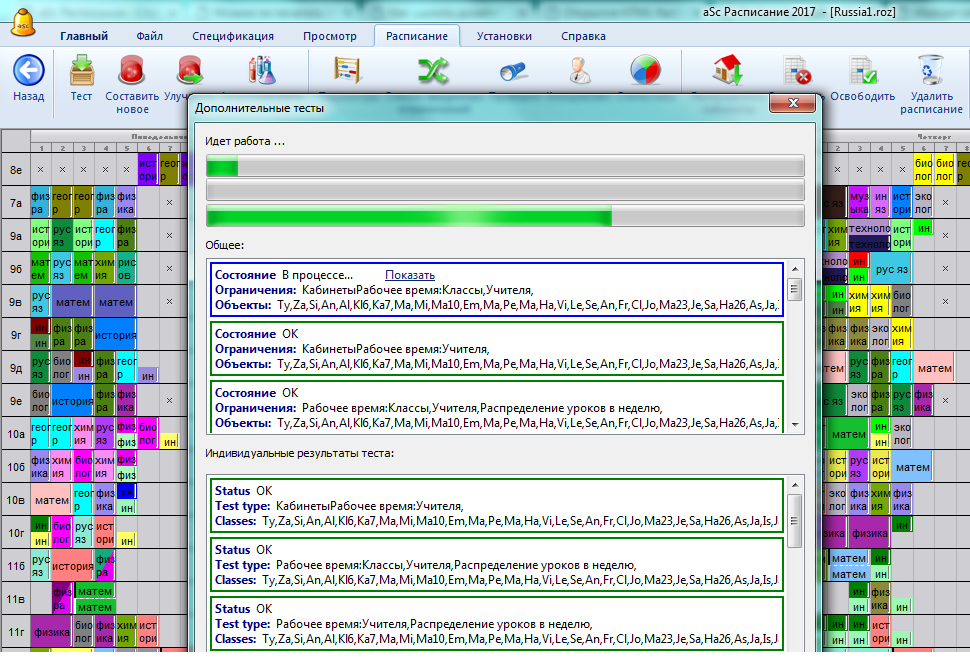Click Составить новое red siren icon

tap(132, 71)
